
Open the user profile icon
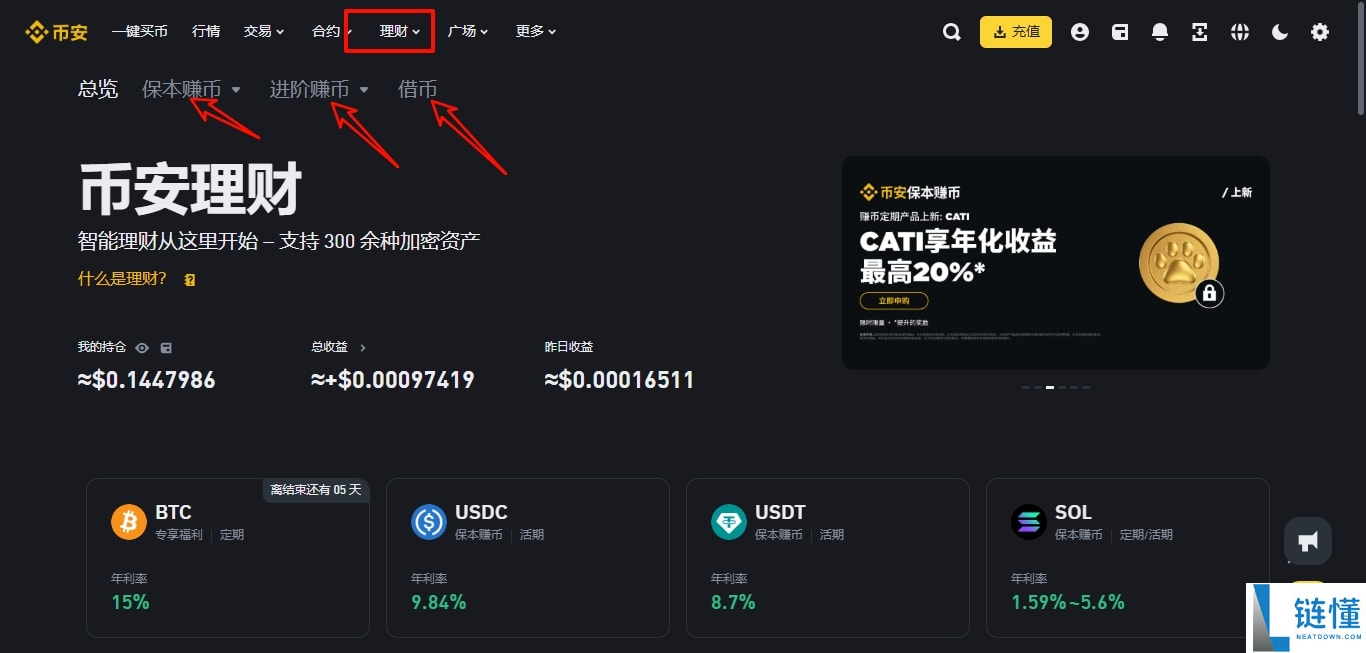[x=1080, y=32]
